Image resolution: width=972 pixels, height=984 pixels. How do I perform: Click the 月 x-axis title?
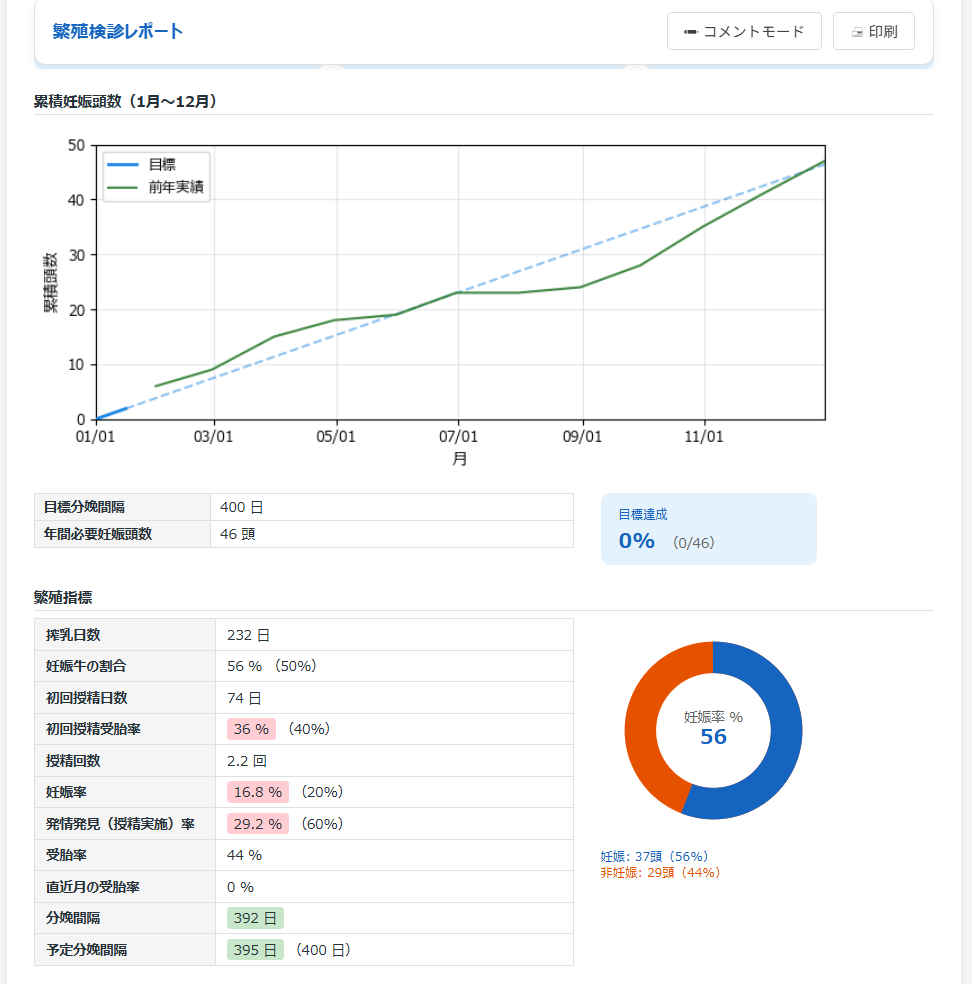point(459,459)
